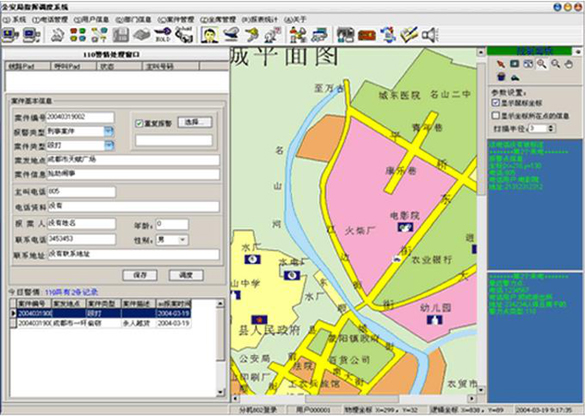Open the 报表统计 menu

tap(260, 19)
